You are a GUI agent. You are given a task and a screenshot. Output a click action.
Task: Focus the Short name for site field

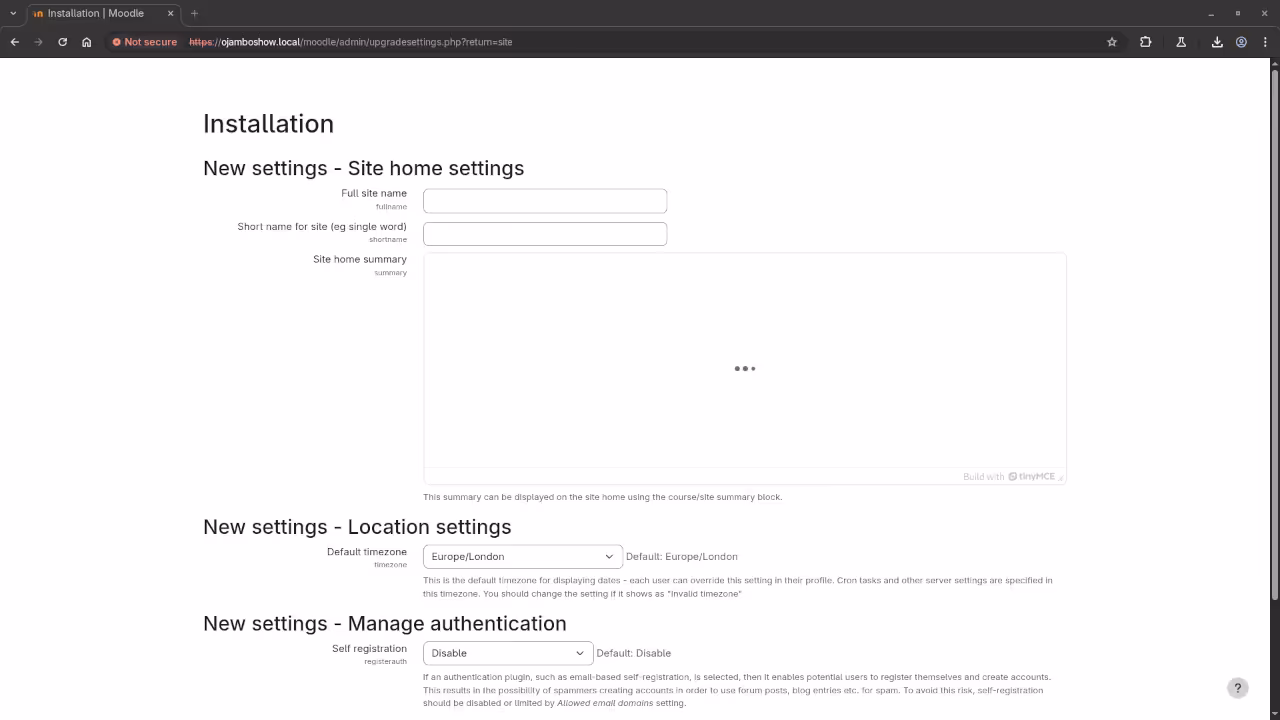point(545,234)
